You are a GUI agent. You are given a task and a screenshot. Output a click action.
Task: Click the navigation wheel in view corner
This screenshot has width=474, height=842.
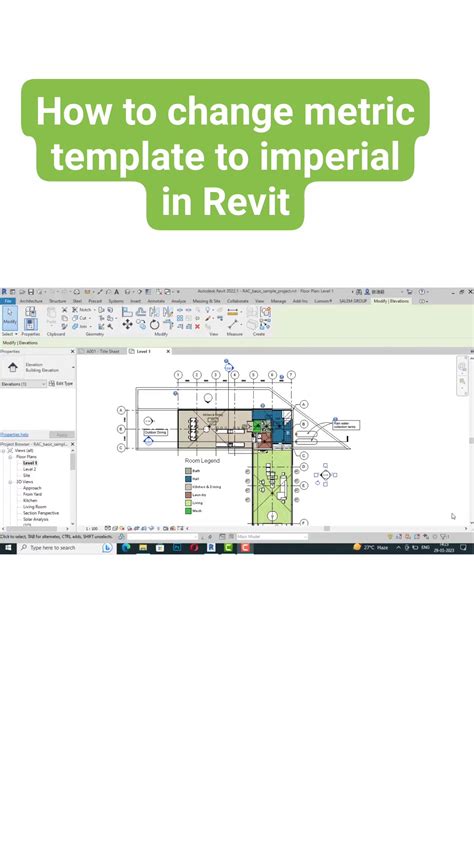tap(462, 367)
